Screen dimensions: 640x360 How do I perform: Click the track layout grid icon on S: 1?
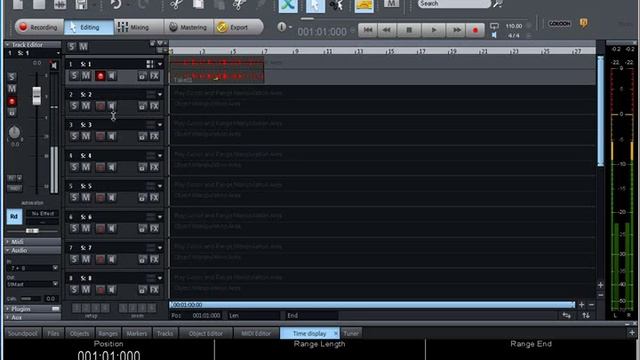pyautogui.click(x=150, y=64)
